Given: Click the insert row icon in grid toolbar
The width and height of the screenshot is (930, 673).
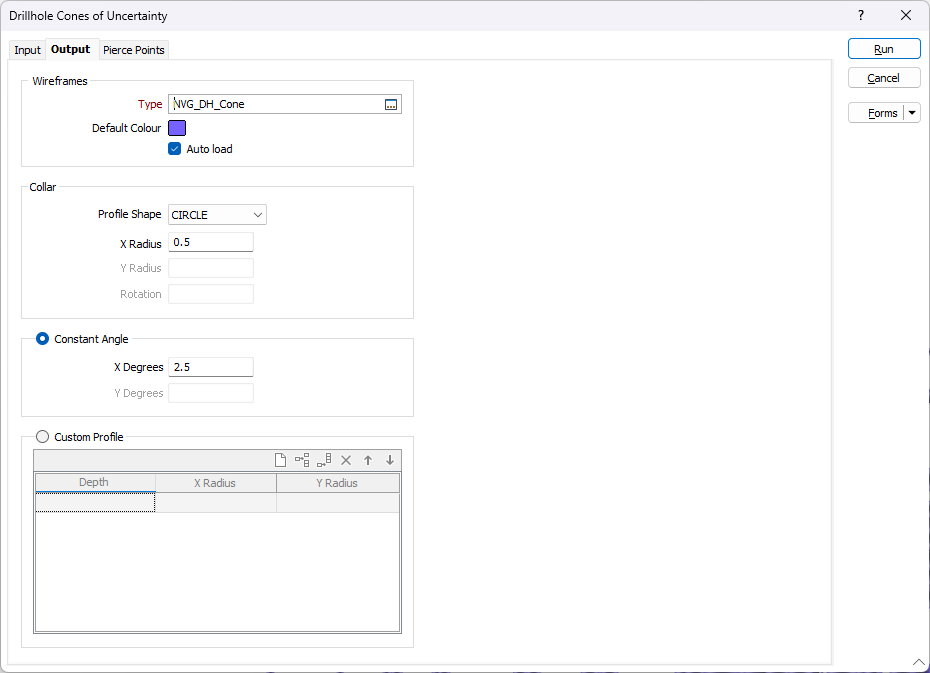Looking at the screenshot, I should click(x=302, y=460).
